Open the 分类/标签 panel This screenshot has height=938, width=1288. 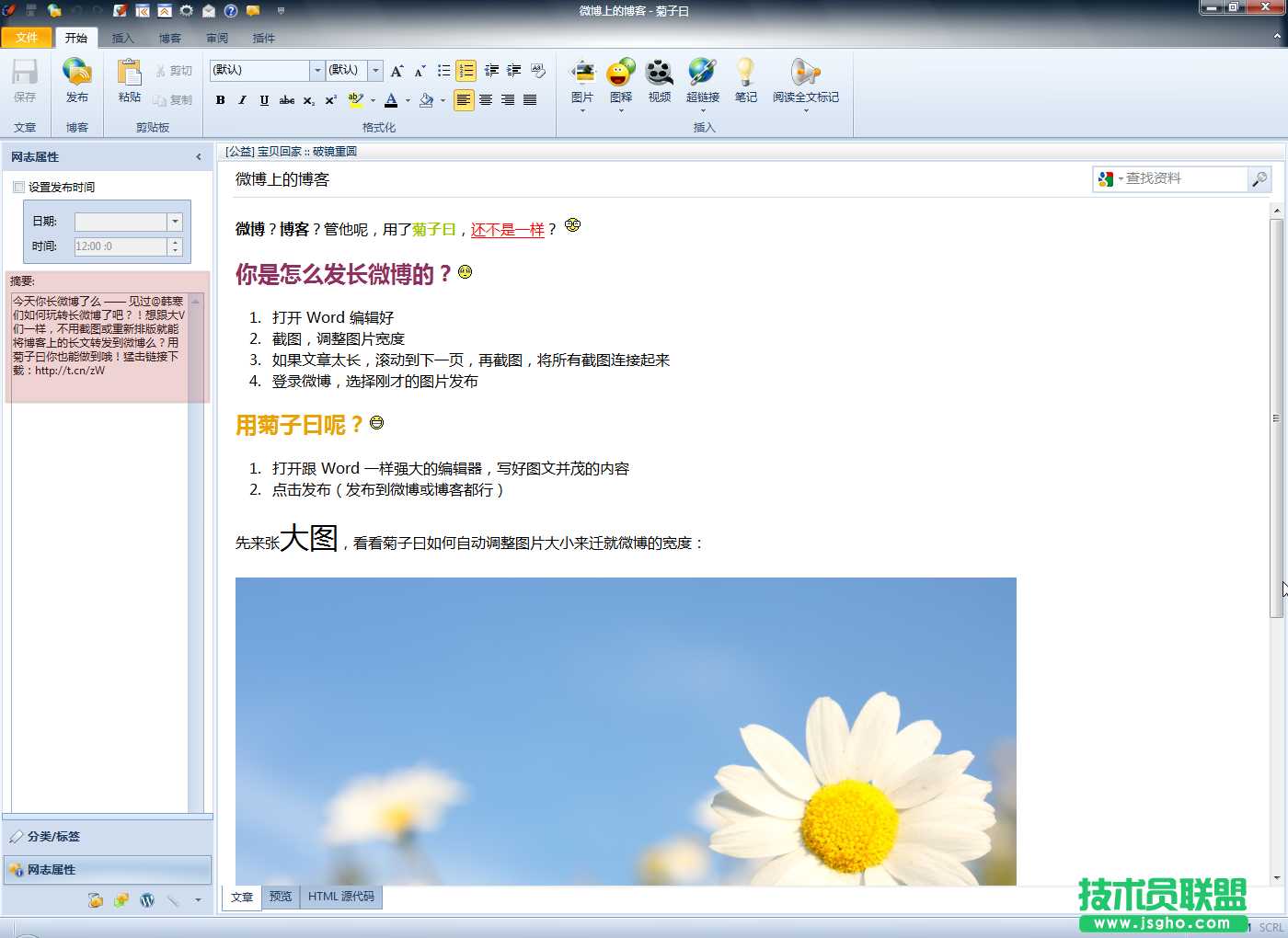point(53,837)
